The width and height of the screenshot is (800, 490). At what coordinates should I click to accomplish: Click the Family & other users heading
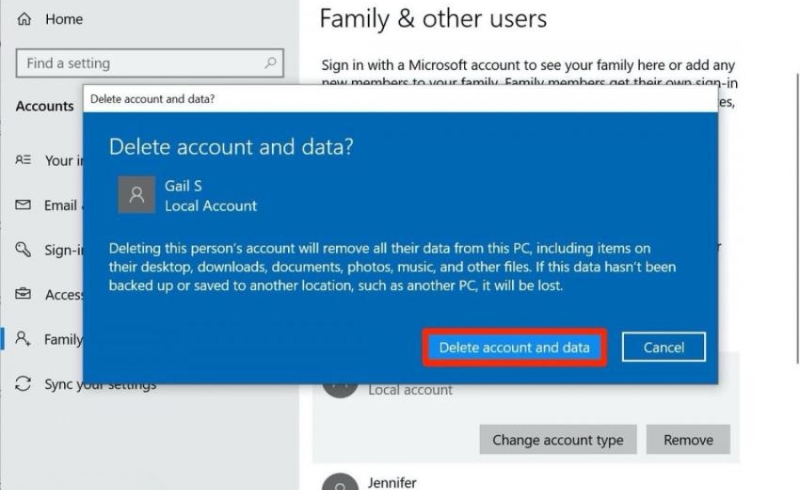[x=433, y=19]
